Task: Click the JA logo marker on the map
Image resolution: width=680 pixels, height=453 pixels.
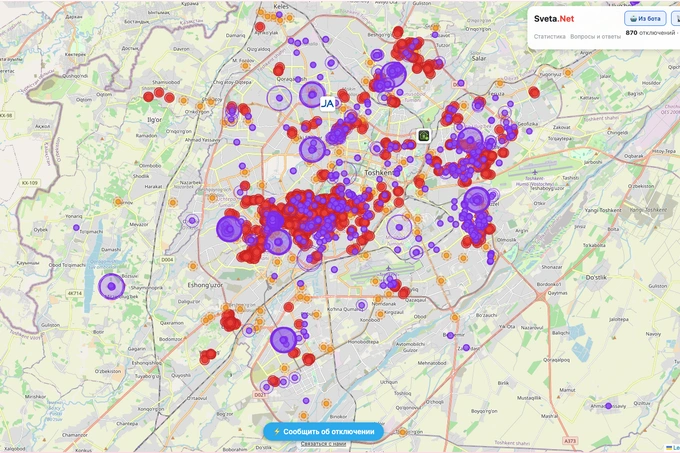Action: pyautogui.click(x=327, y=104)
